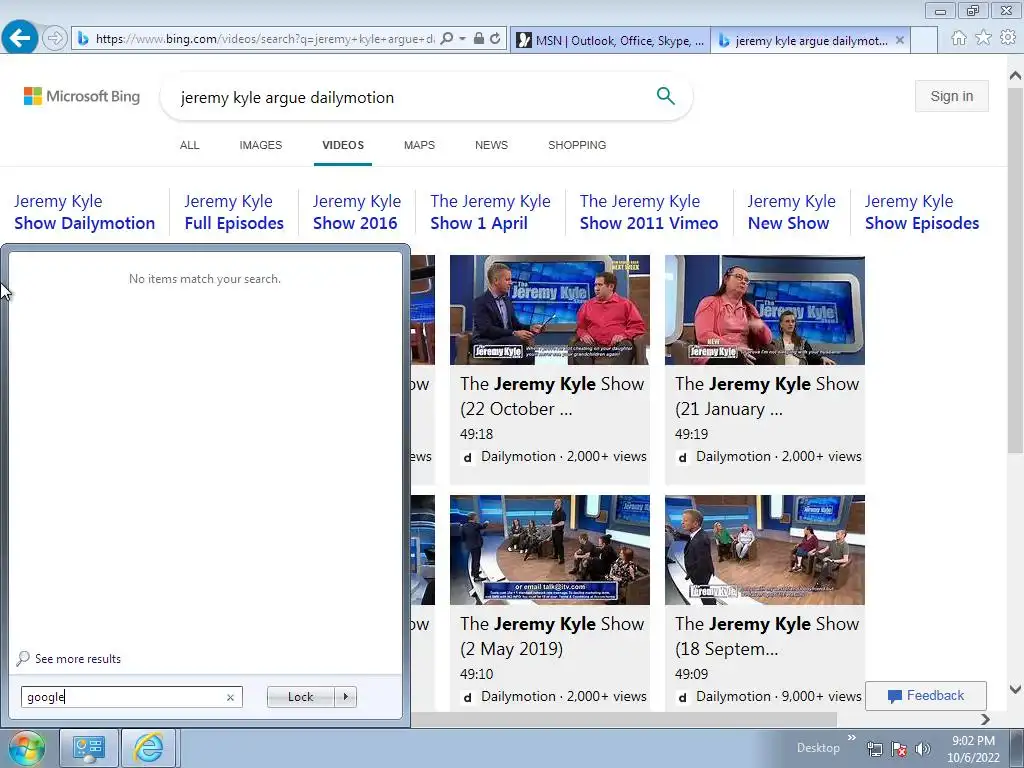Open the 2 May 2019 video thumbnail
Image resolution: width=1024 pixels, height=768 pixels.
point(550,550)
